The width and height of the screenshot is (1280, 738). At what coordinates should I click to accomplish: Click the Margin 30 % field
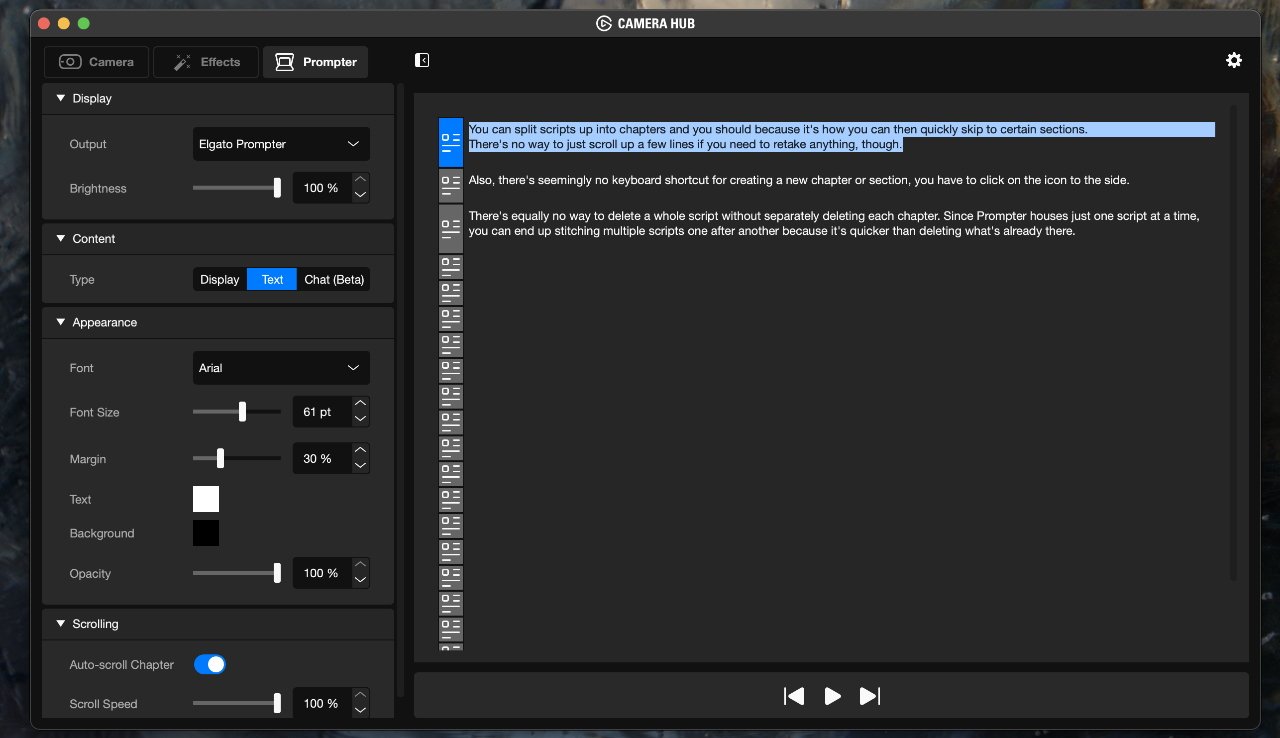click(322, 459)
